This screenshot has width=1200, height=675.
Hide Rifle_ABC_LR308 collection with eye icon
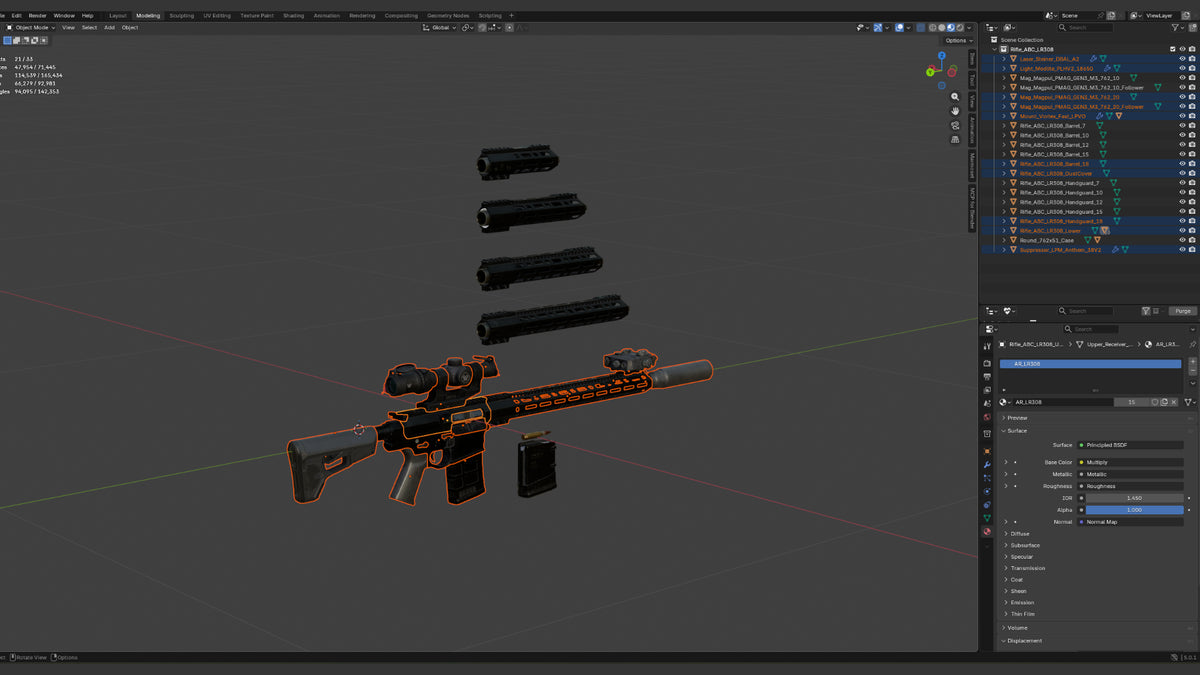(1182, 49)
